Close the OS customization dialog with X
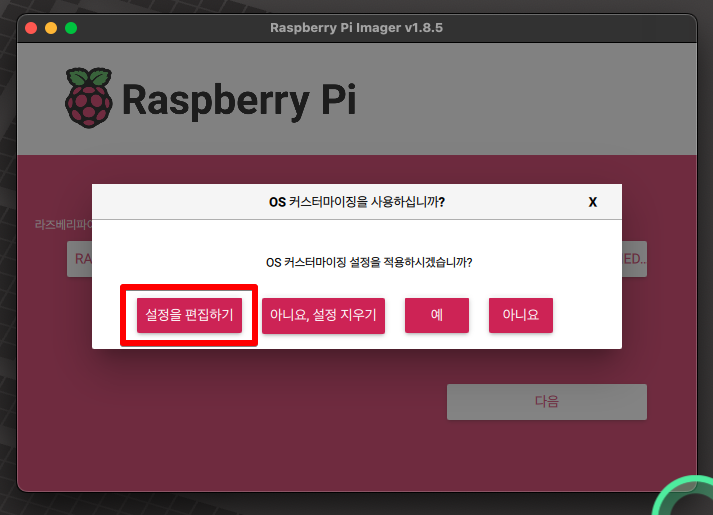 pos(592,202)
